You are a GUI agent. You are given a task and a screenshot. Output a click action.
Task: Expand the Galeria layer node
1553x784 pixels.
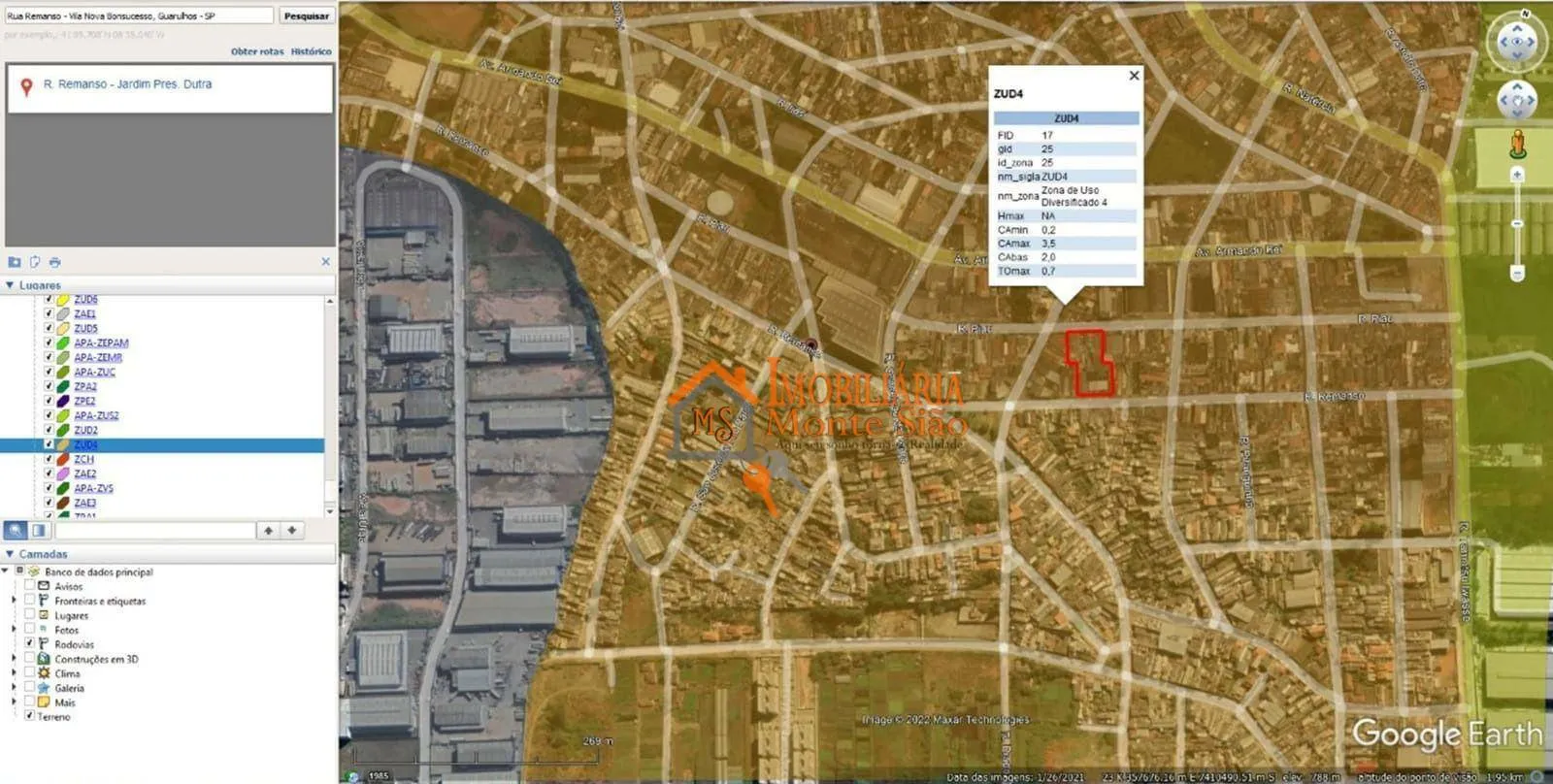pos(14,688)
